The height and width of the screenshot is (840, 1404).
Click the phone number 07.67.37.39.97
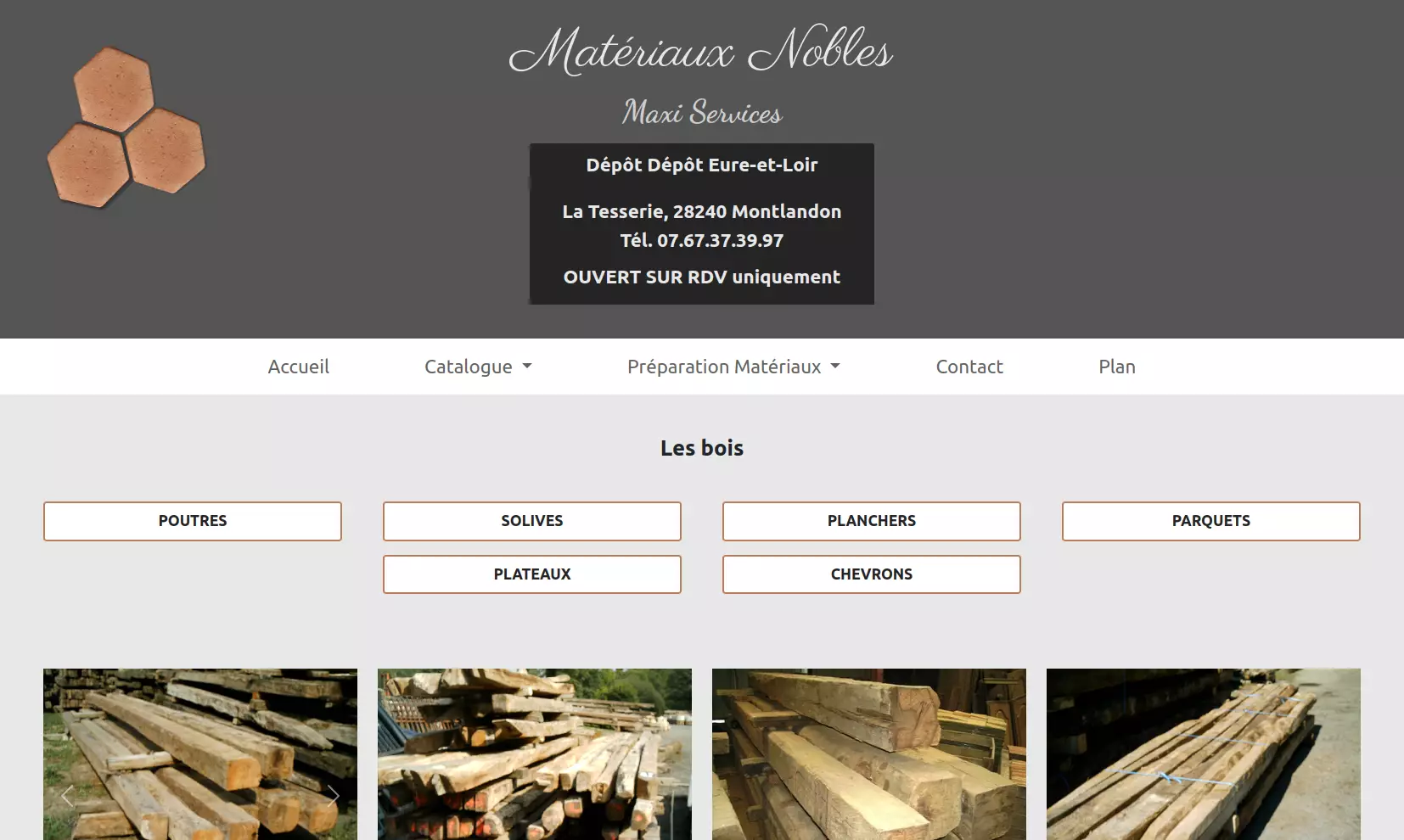pos(720,240)
